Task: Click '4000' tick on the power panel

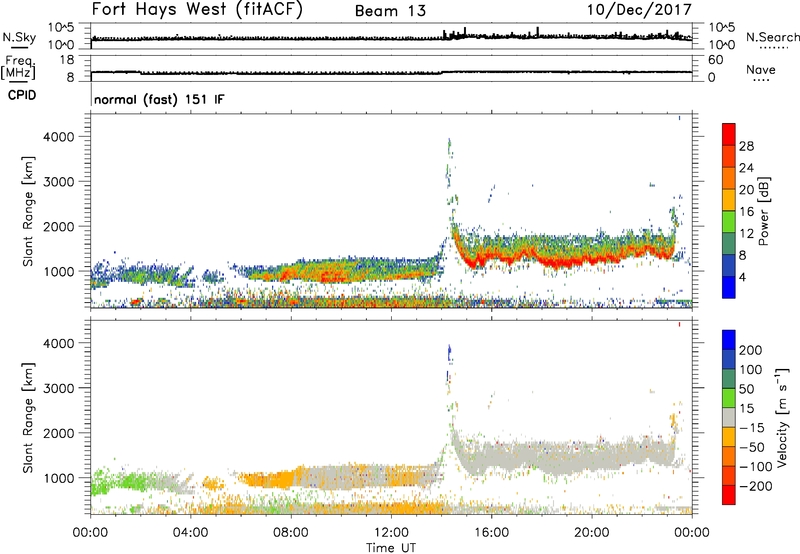Action: 59,137
